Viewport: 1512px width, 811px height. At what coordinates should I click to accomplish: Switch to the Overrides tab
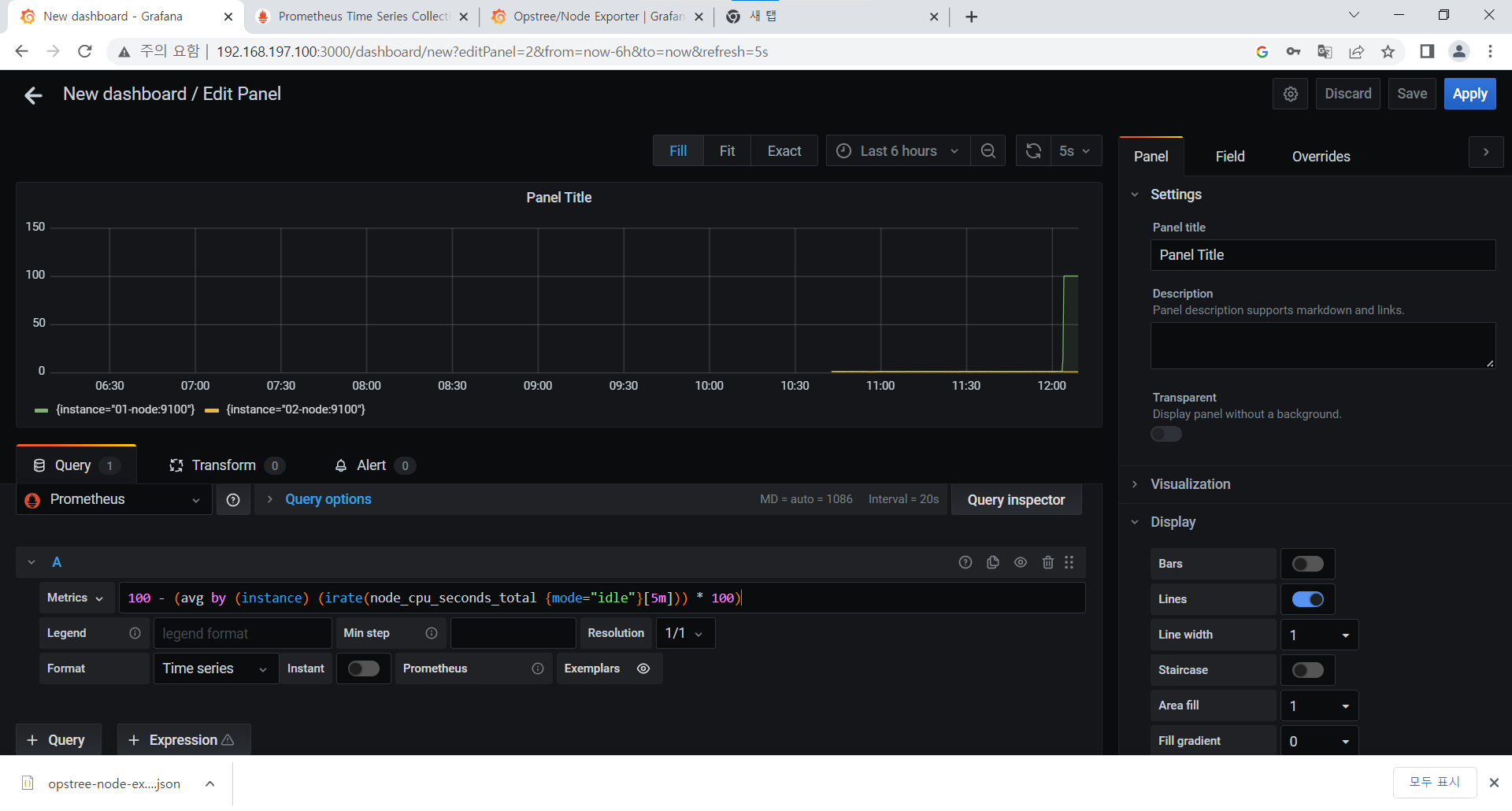(1321, 157)
